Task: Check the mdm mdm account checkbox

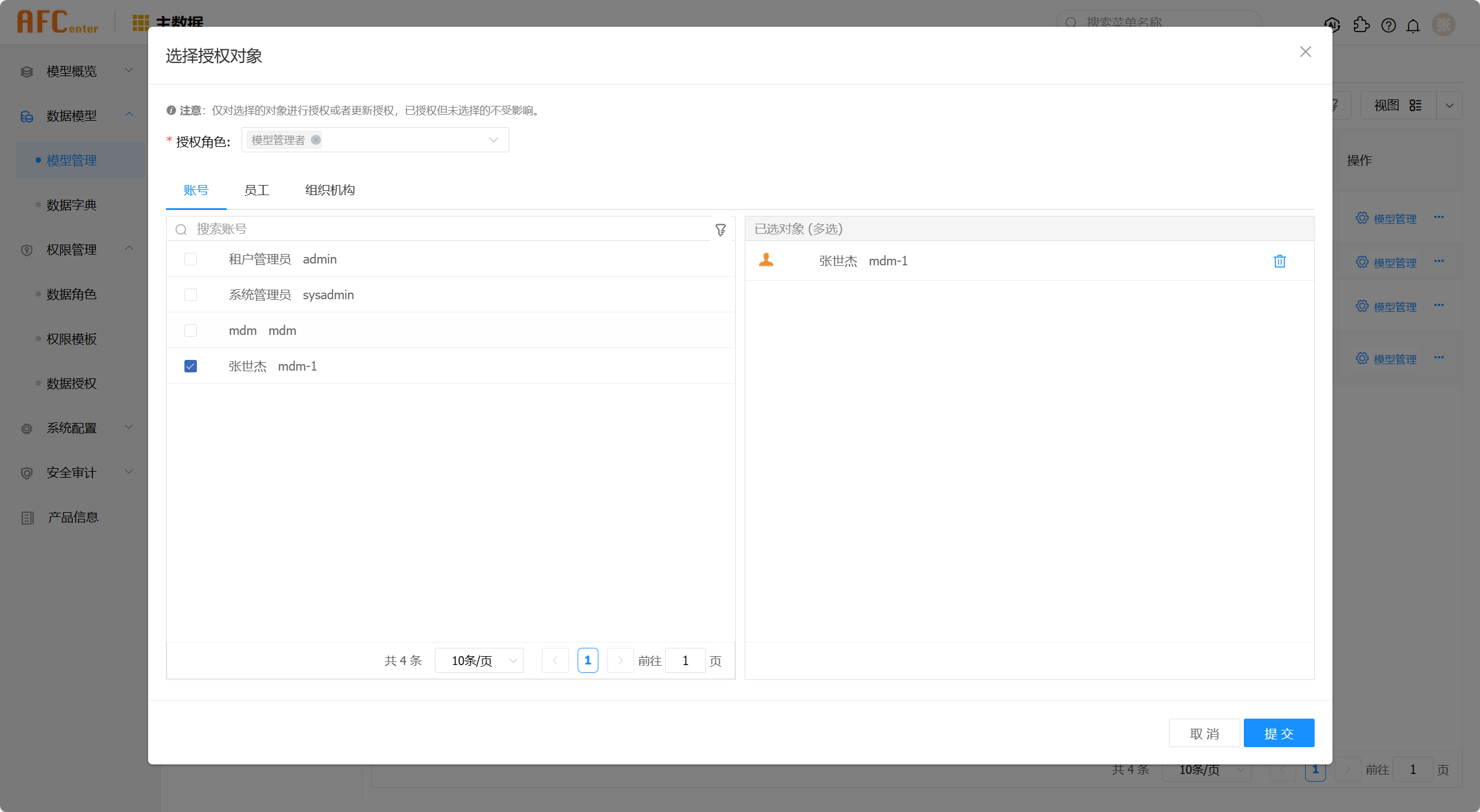Action: tap(190, 330)
